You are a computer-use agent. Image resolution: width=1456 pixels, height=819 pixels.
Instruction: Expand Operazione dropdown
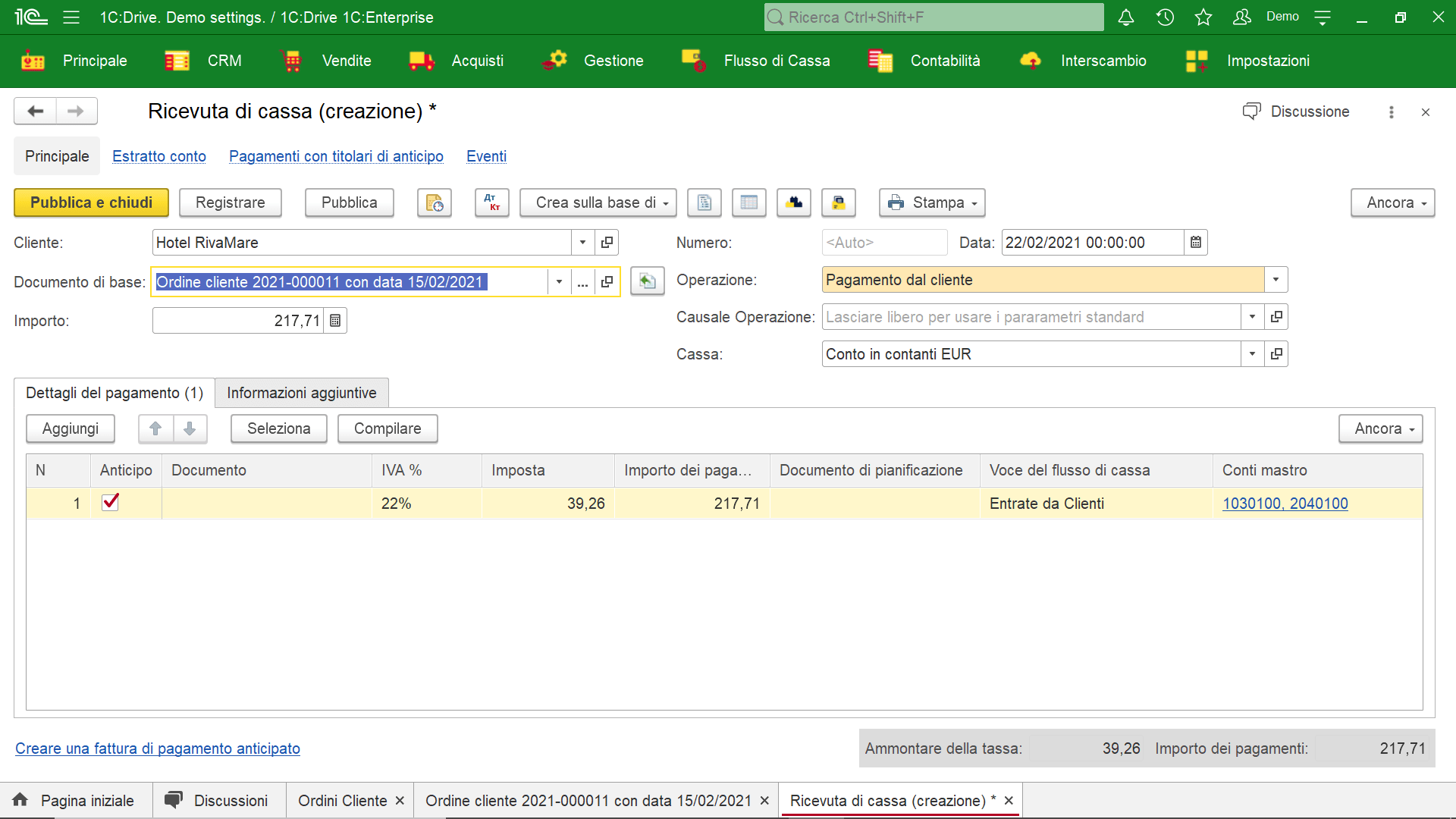pyautogui.click(x=1276, y=280)
